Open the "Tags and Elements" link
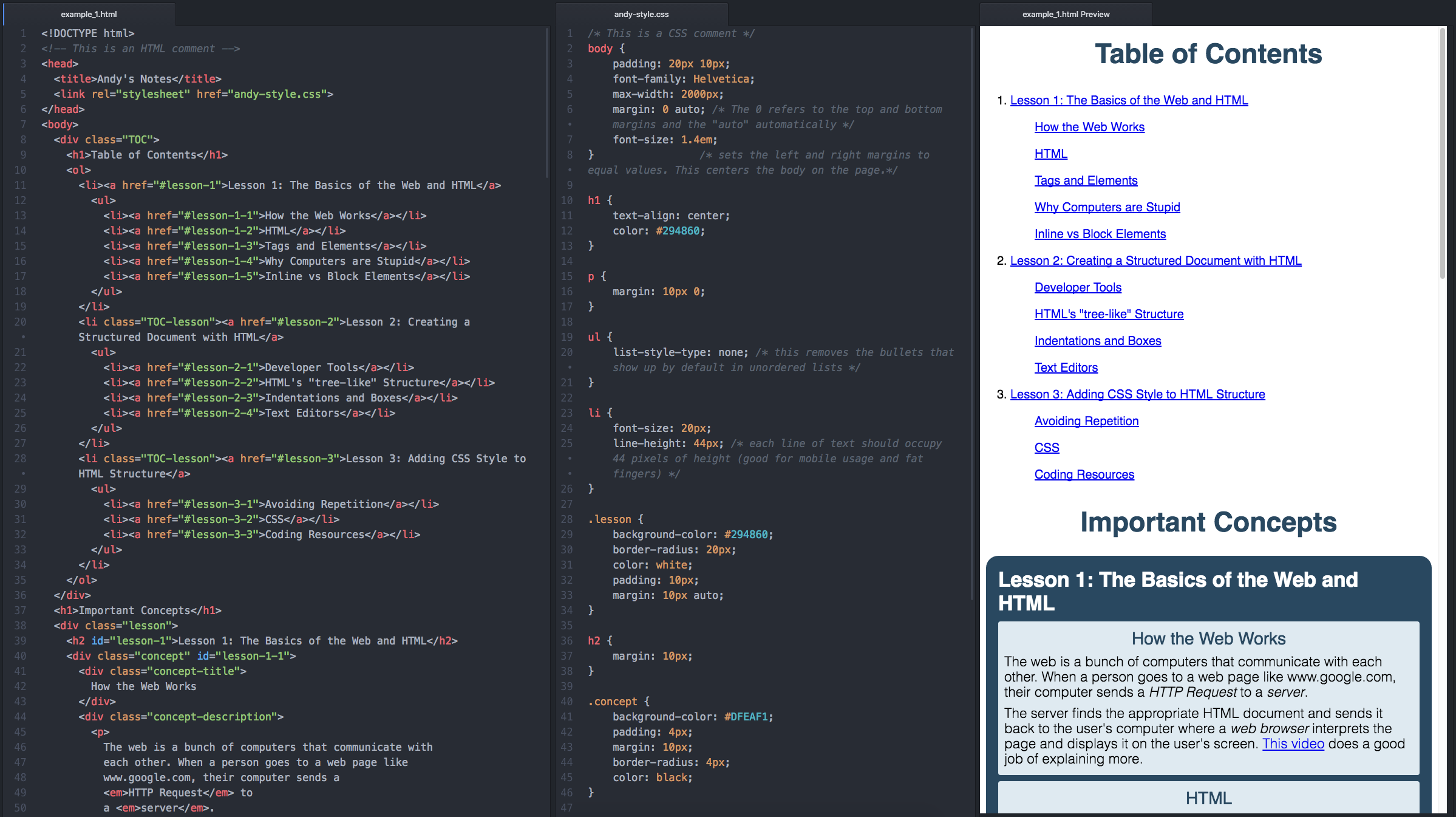 tap(1086, 180)
